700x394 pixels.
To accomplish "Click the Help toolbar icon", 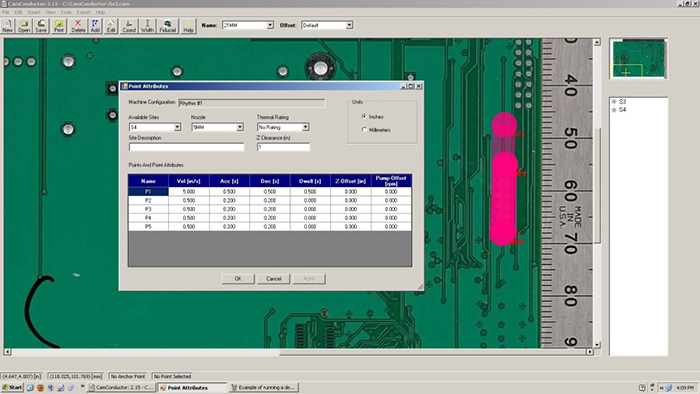I will [188, 26].
